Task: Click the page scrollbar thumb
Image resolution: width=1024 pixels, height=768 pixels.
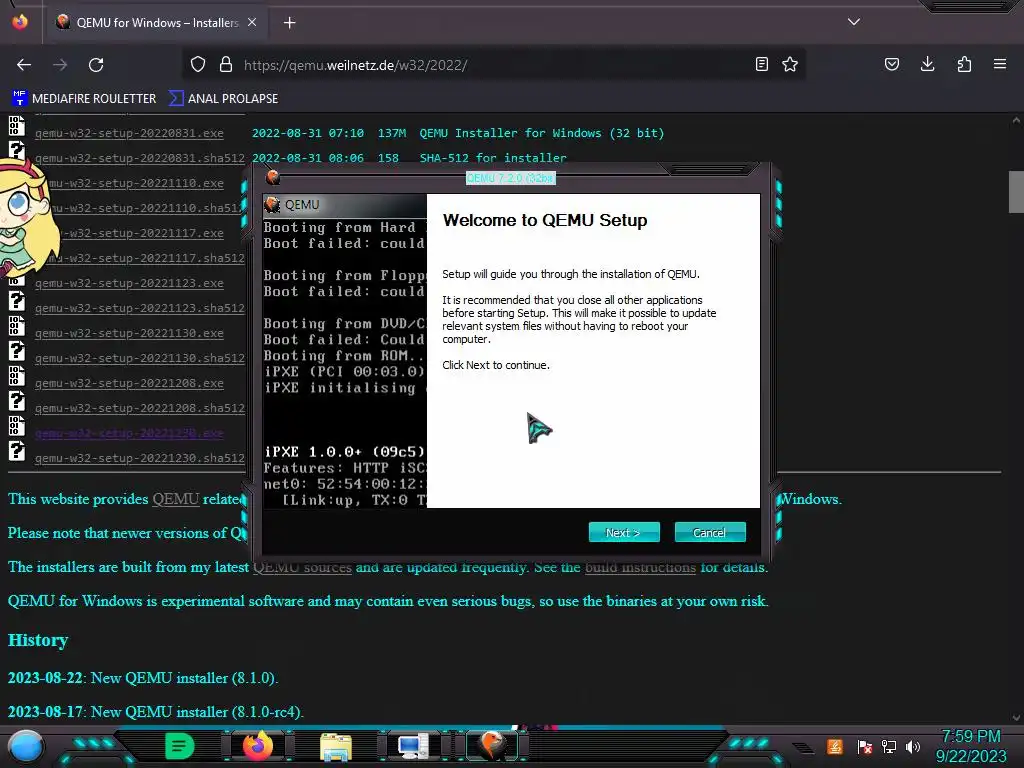Action: coord(1016,192)
